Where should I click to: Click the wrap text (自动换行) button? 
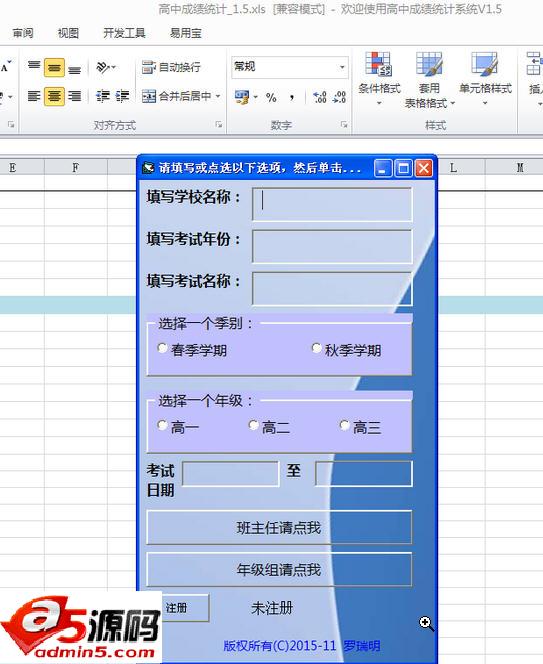click(171, 67)
